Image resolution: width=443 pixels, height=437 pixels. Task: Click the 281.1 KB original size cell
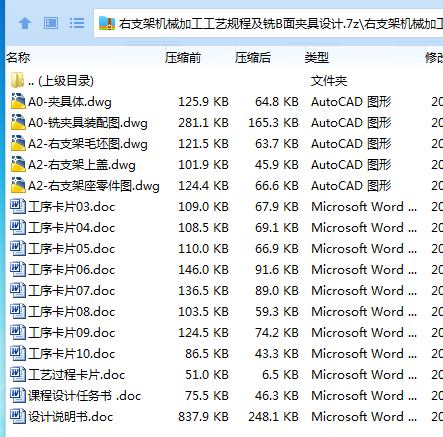point(203,123)
